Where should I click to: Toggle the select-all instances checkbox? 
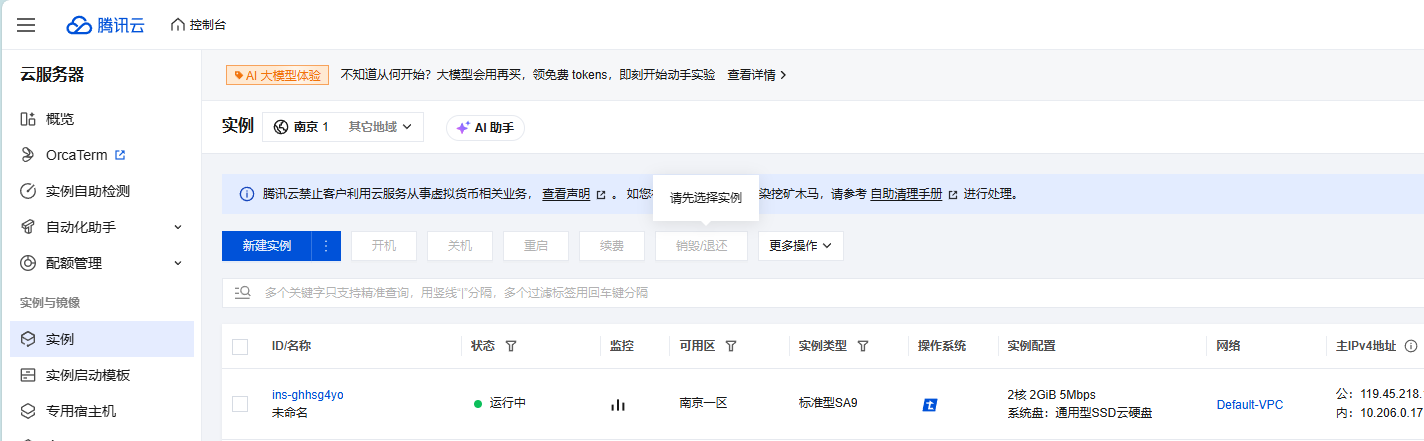tap(240, 347)
